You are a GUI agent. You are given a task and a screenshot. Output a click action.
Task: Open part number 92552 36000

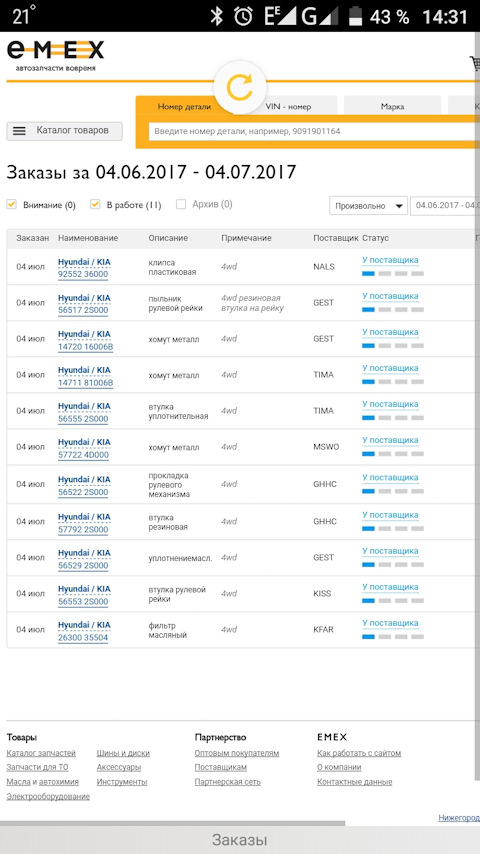point(83,274)
